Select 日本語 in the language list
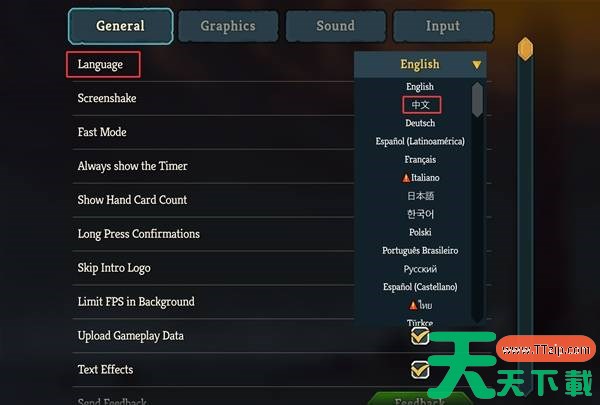This screenshot has height=405, width=600. coord(420,196)
